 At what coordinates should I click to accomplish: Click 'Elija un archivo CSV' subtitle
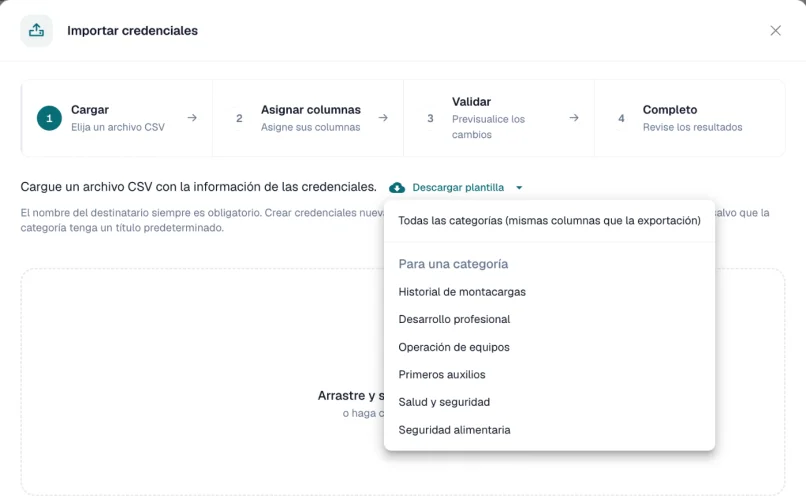pos(118,127)
